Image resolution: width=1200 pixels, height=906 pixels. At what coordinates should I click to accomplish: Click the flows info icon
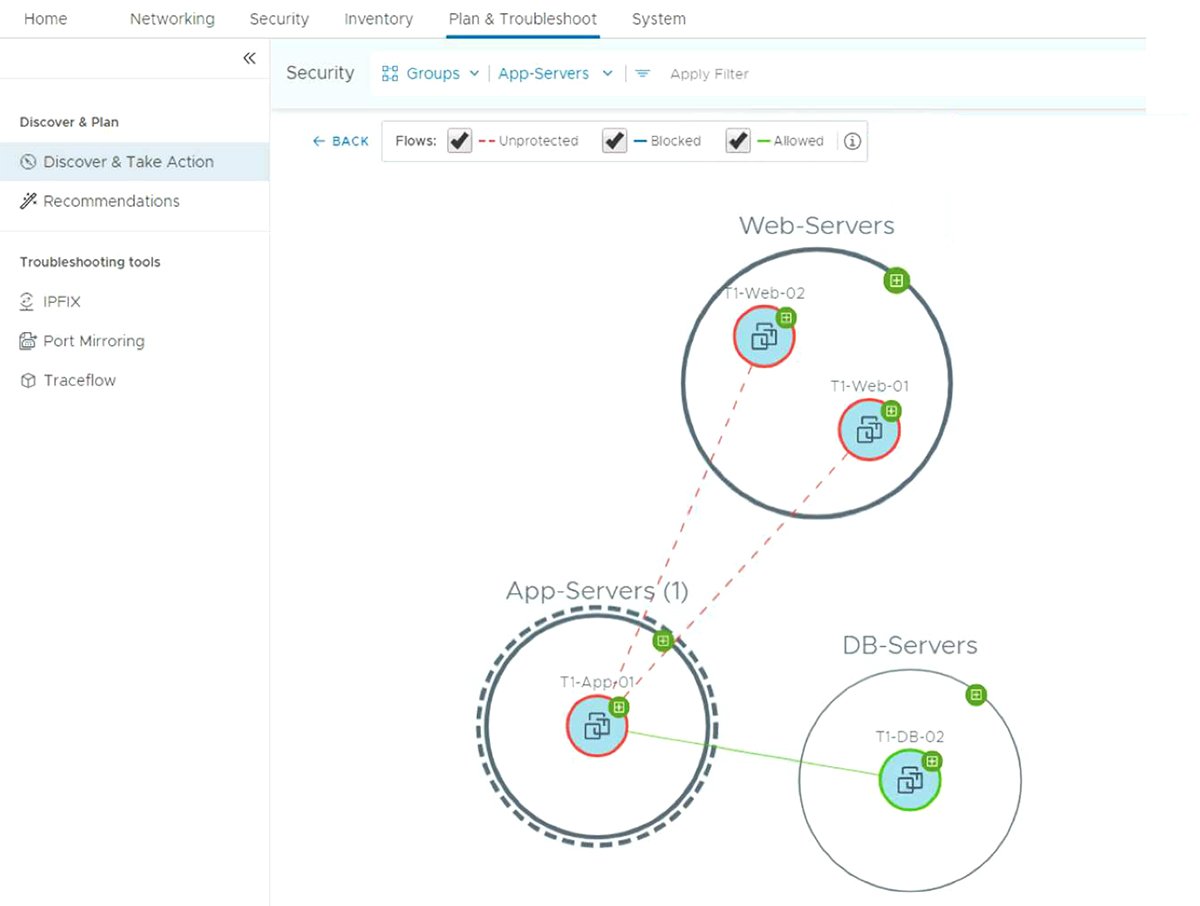click(852, 141)
